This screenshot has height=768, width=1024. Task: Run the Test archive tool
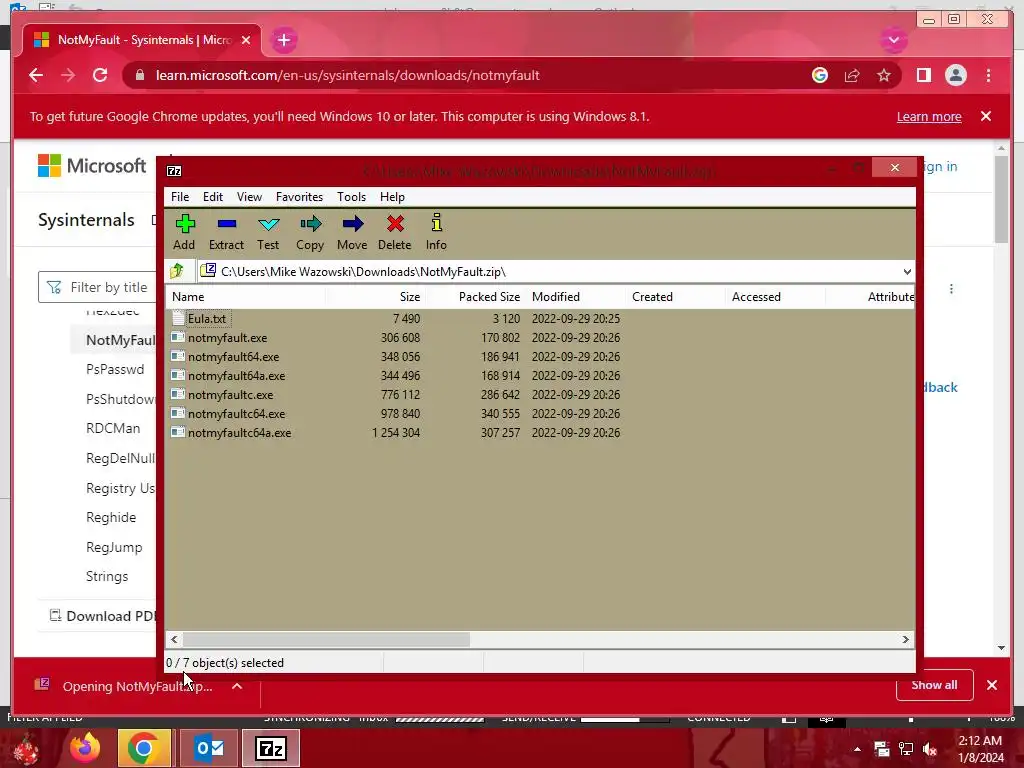[268, 232]
